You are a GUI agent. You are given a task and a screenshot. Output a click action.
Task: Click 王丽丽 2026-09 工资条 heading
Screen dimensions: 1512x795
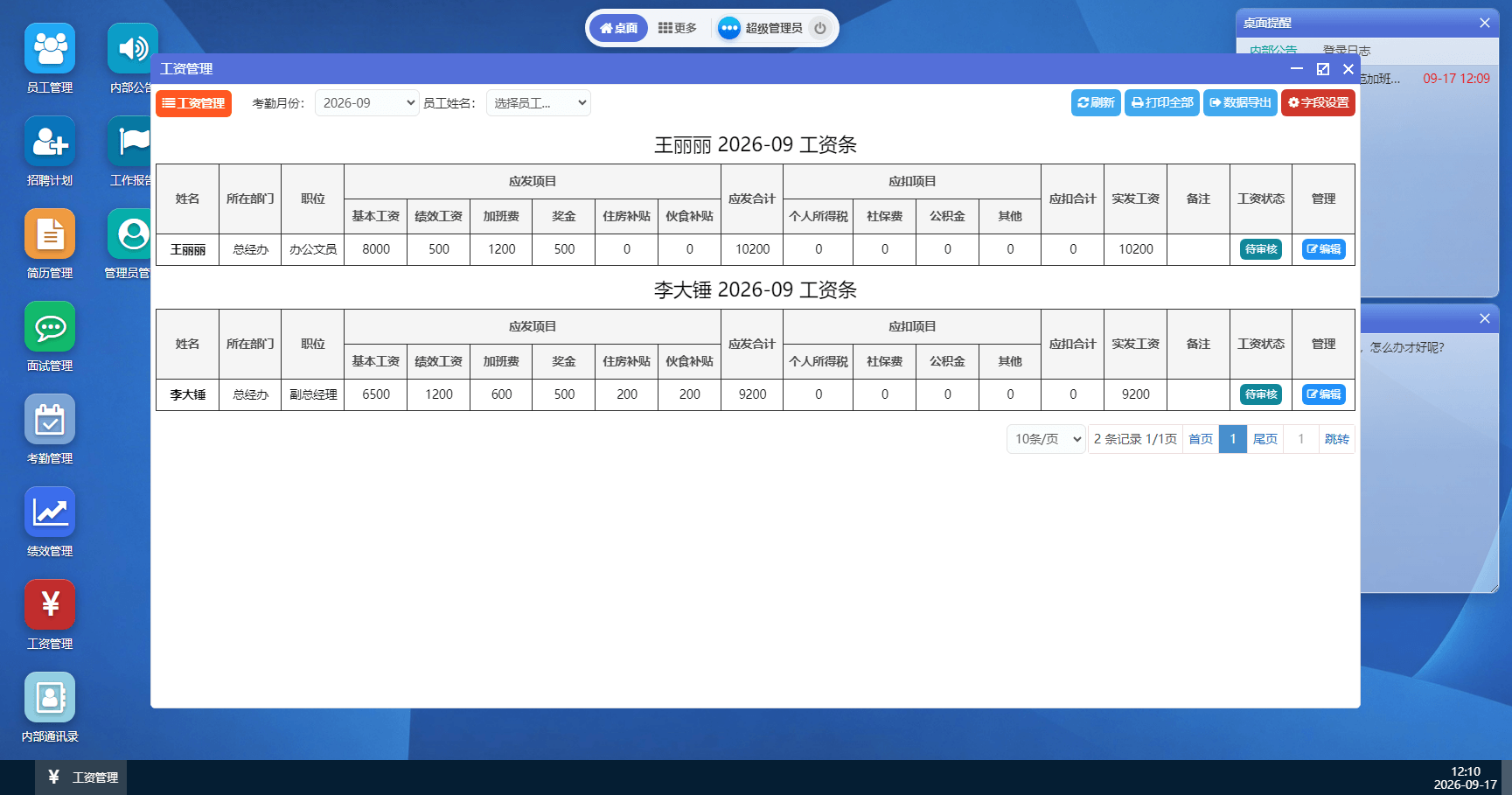(x=756, y=145)
